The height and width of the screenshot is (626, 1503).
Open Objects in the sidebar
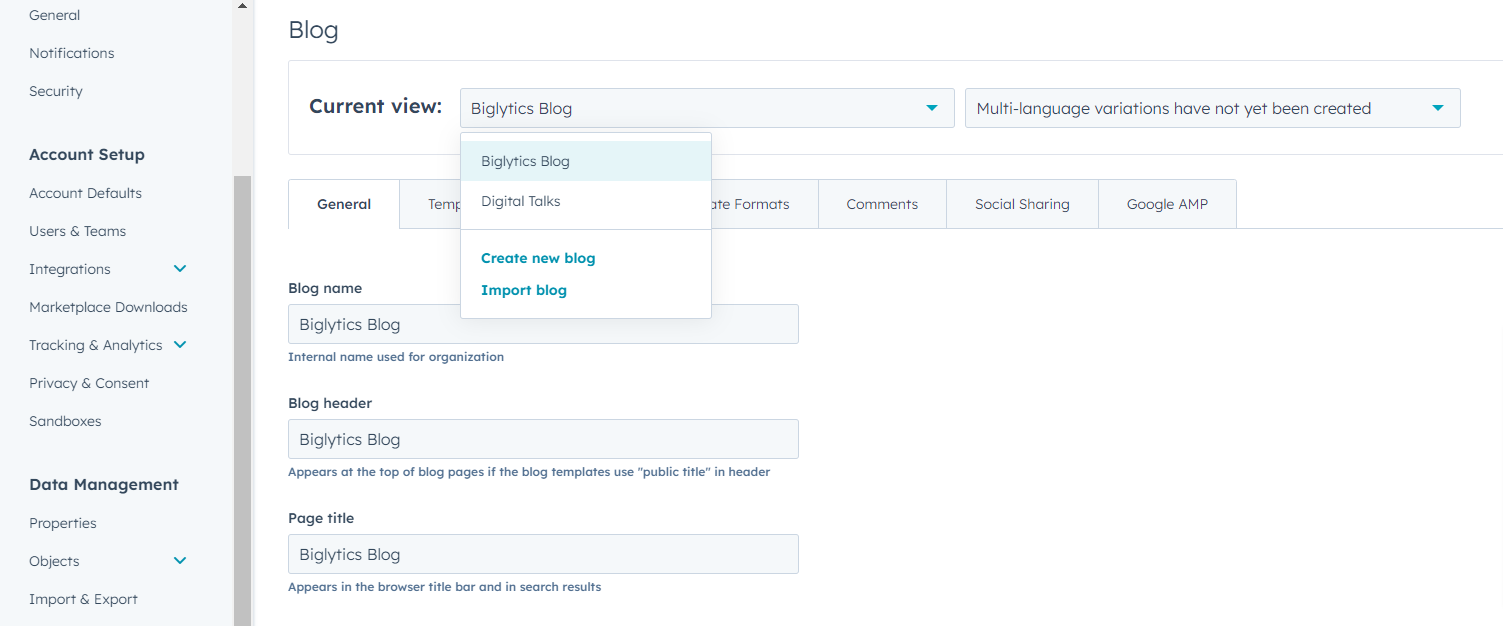pyautogui.click(x=54, y=561)
